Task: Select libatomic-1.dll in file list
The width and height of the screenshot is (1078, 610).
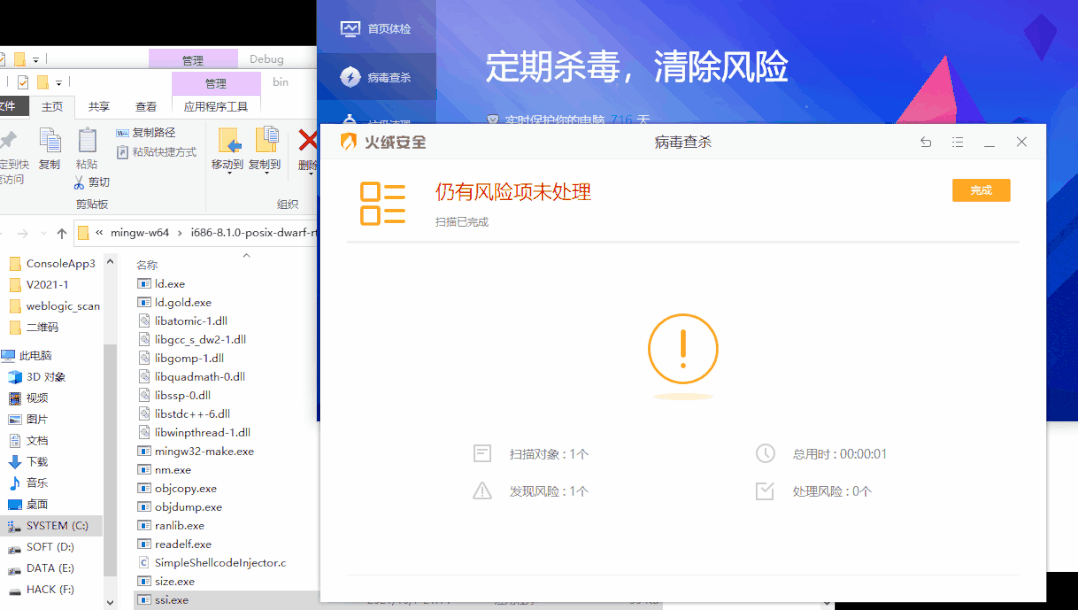Action: (x=183, y=320)
